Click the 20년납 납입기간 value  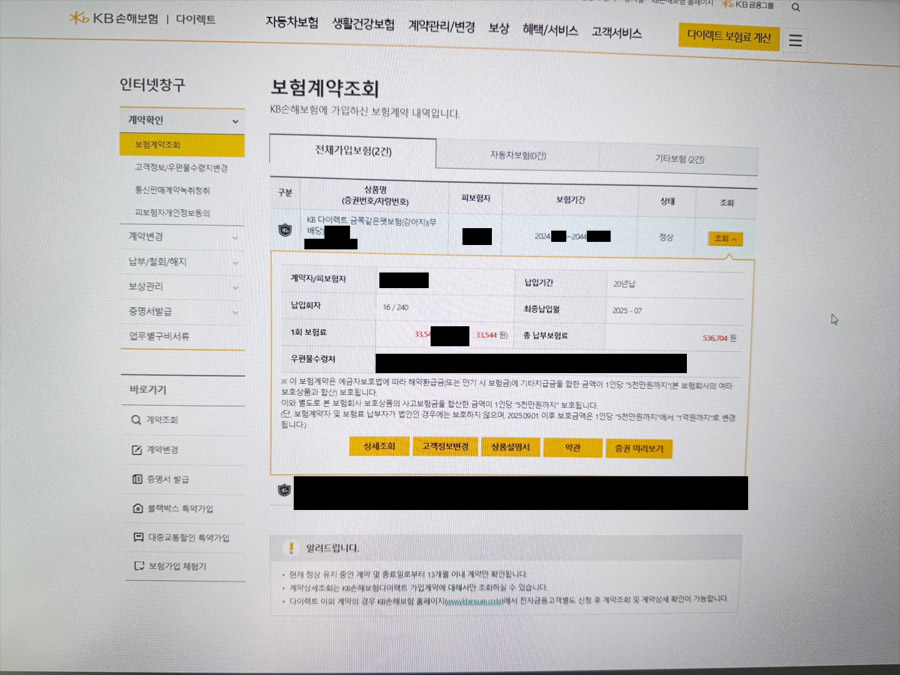point(624,284)
